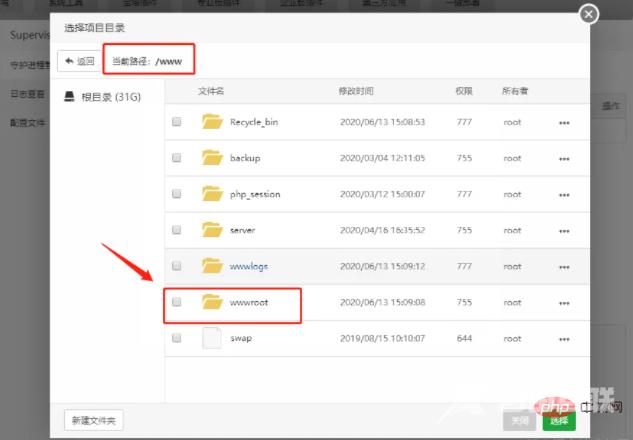Screen dimensions: 633x440
Task: Click the server folder icon
Action: coord(211,230)
